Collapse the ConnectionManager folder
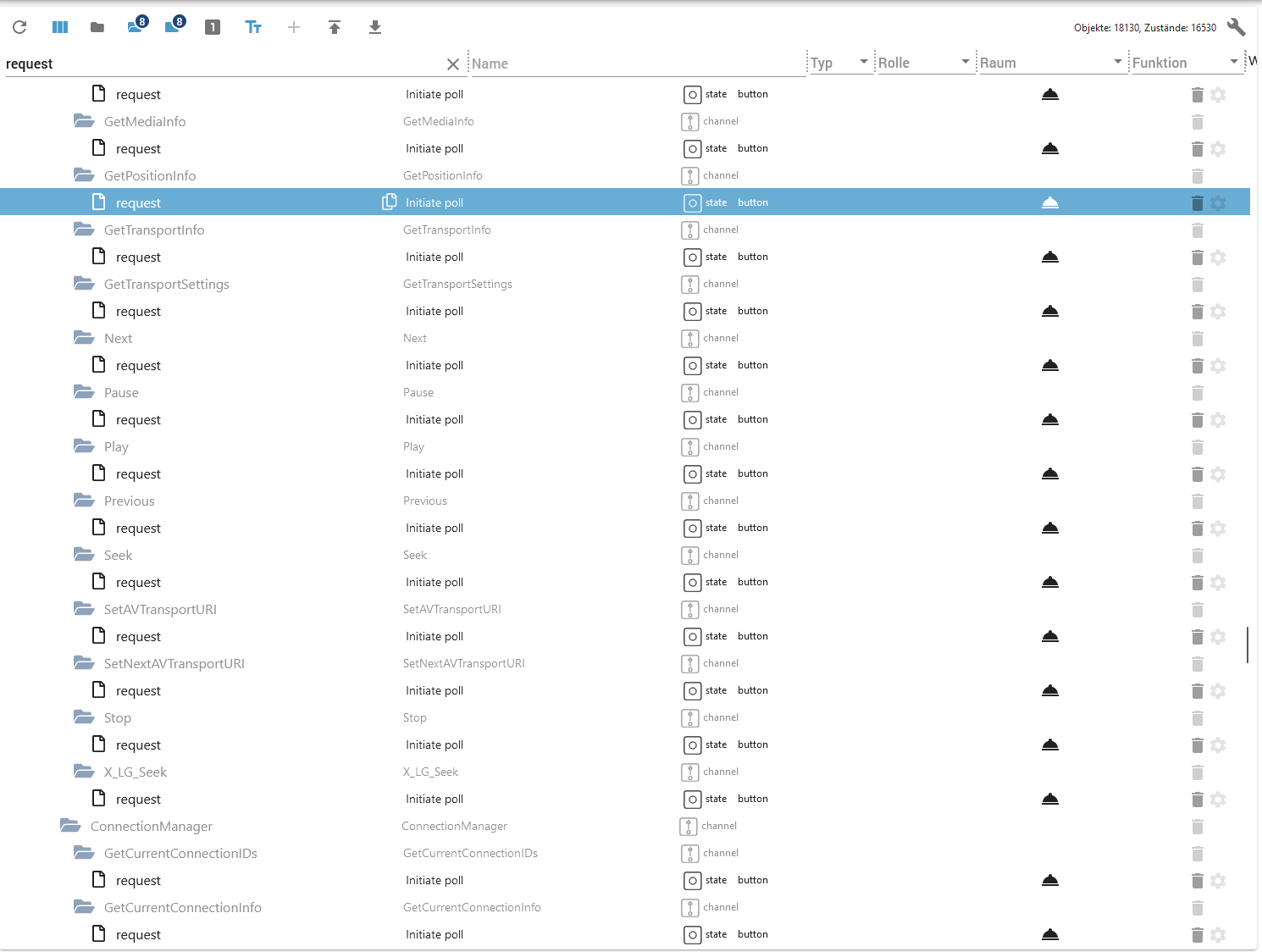1262x952 pixels. (70, 826)
